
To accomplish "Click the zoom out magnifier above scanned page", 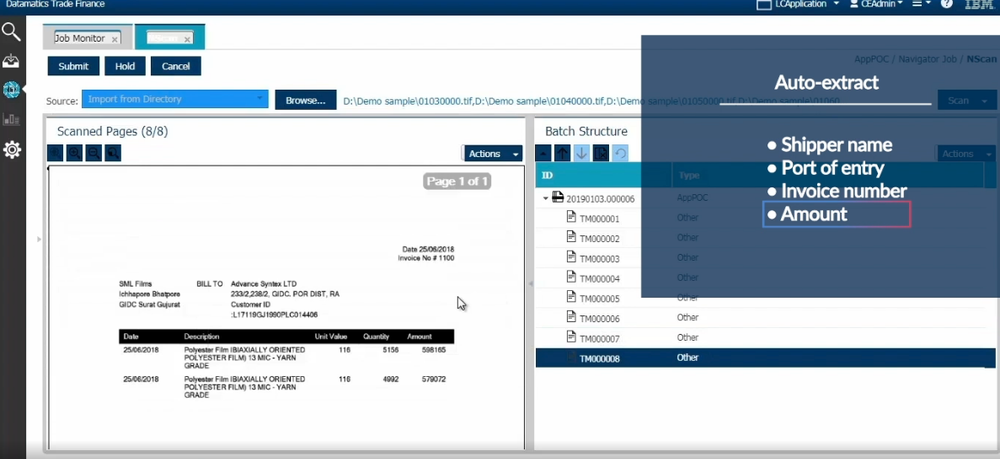I will pyautogui.click(x=94, y=153).
